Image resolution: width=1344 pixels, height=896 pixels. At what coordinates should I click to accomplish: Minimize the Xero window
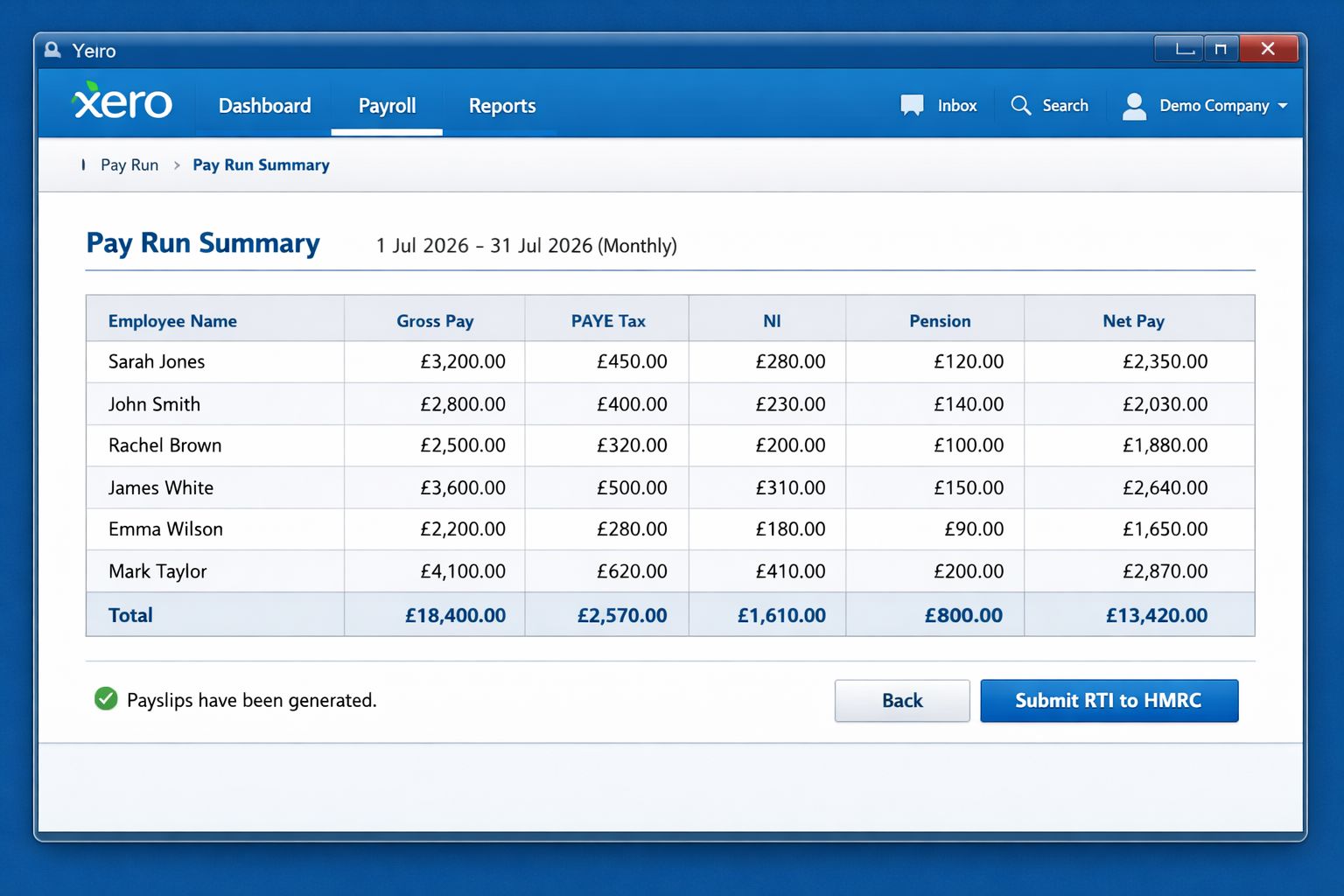(1179, 49)
